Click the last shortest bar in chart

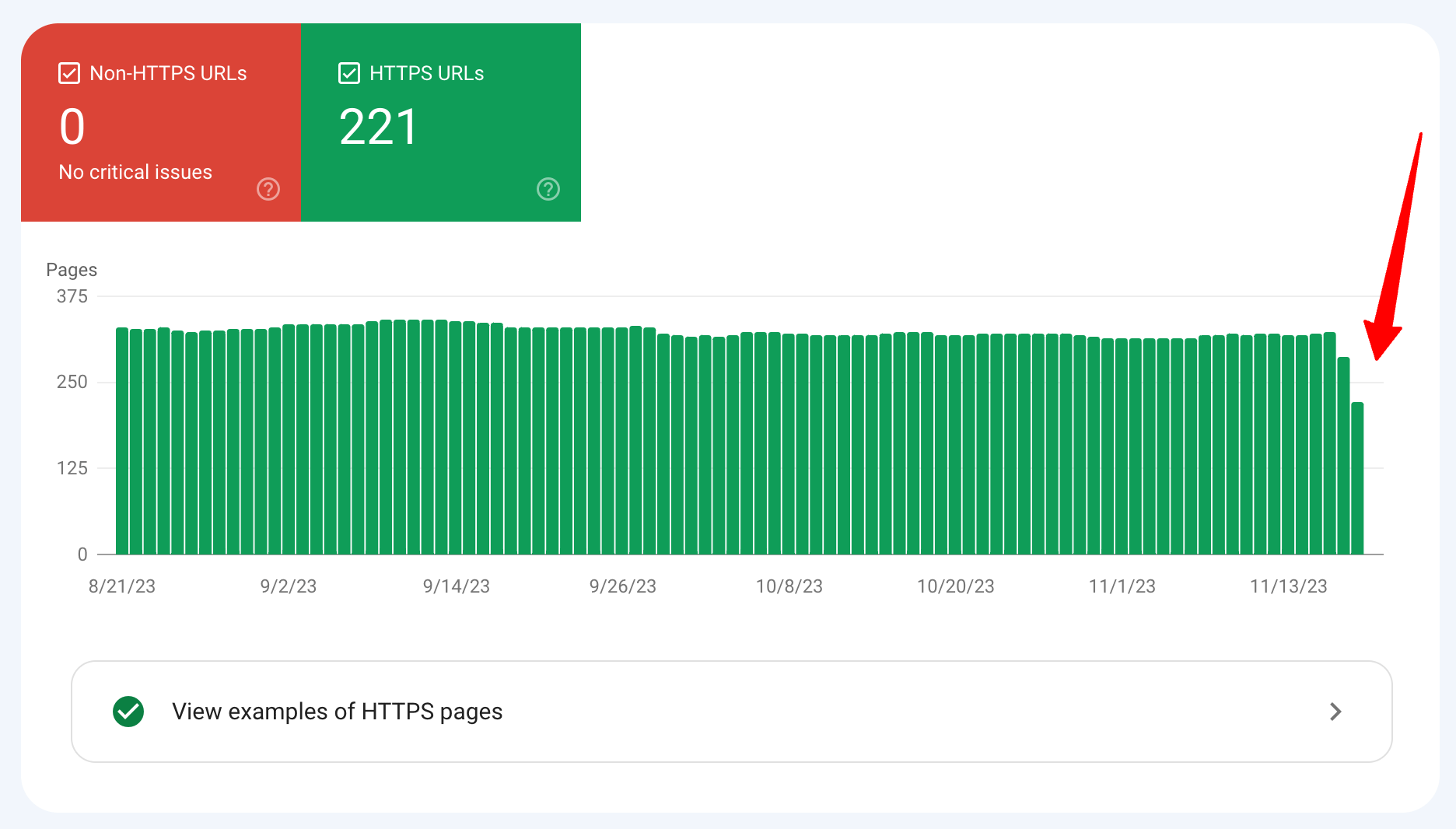pos(1358,478)
